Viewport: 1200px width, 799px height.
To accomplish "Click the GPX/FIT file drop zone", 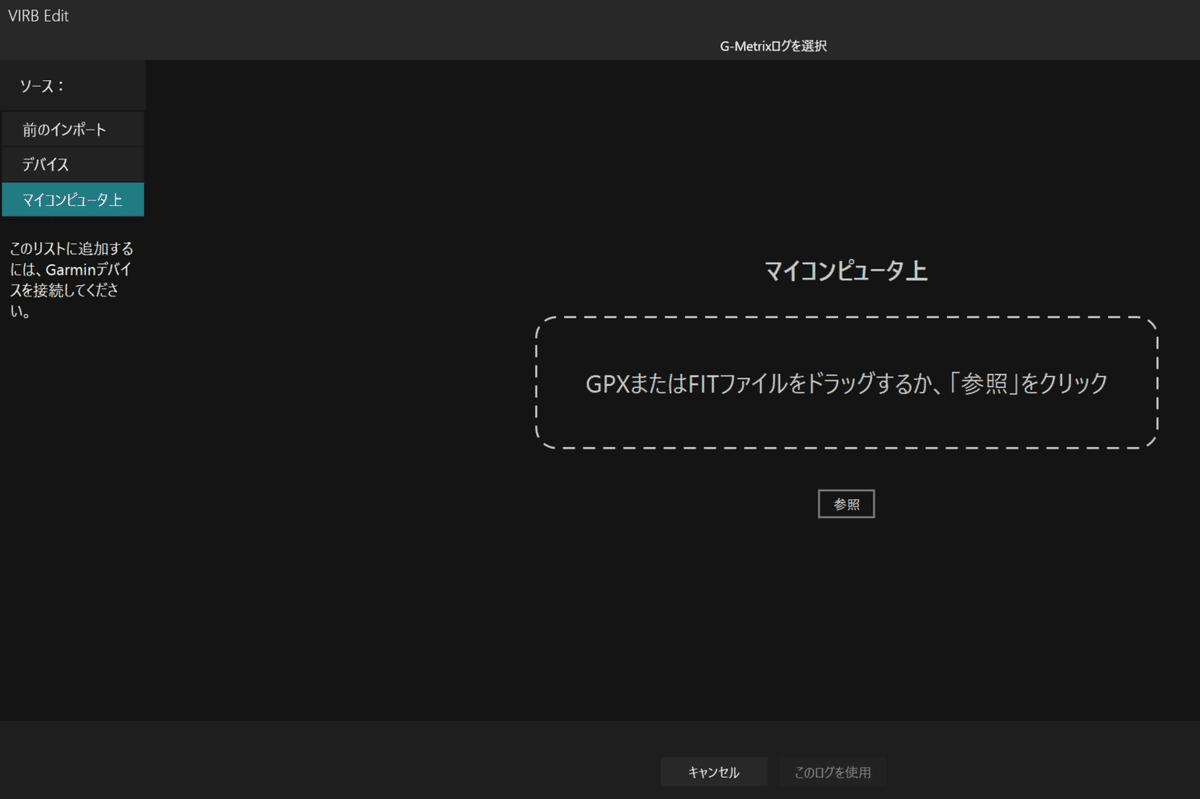I will click(846, 383).
